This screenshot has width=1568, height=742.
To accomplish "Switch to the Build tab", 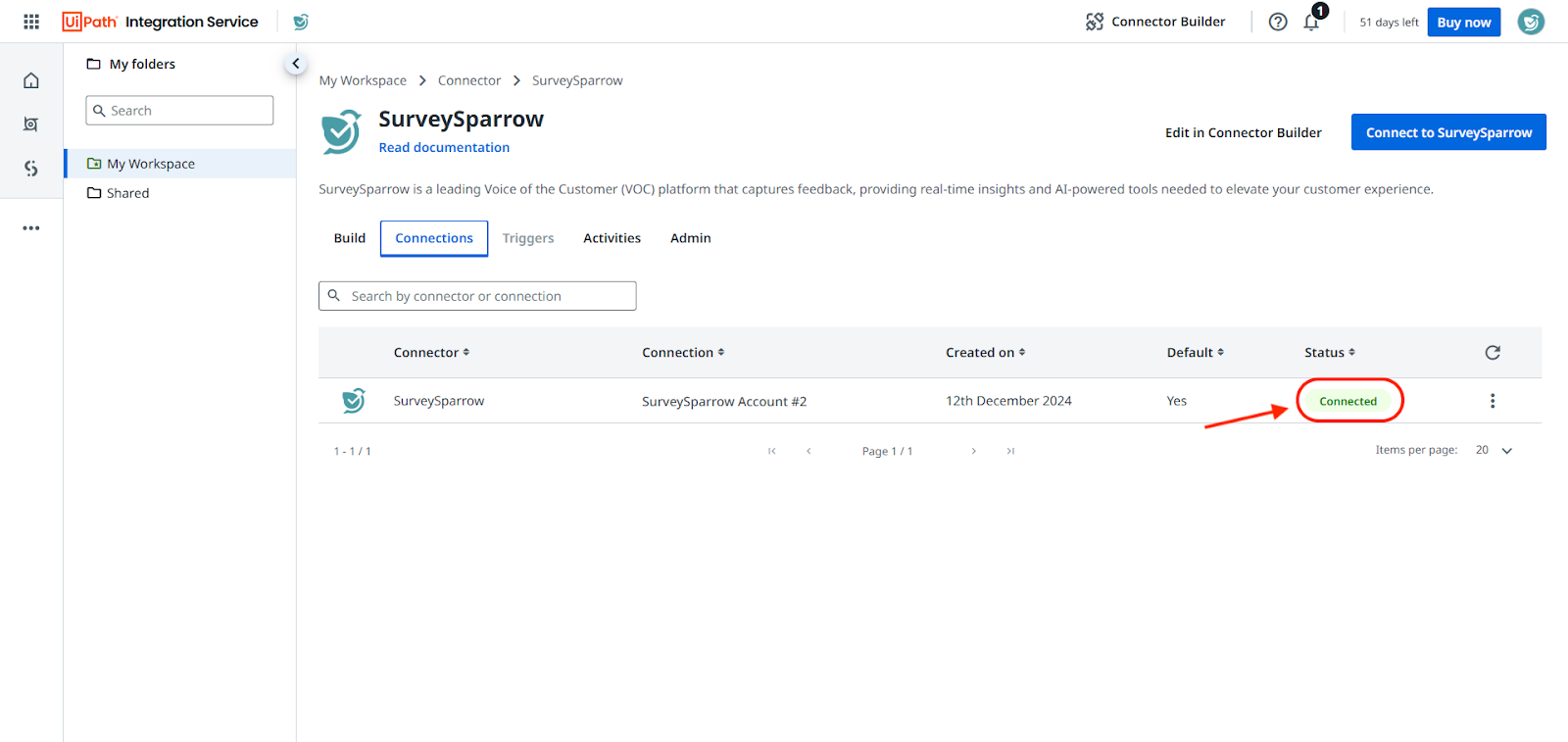I will tap(349, 238).
